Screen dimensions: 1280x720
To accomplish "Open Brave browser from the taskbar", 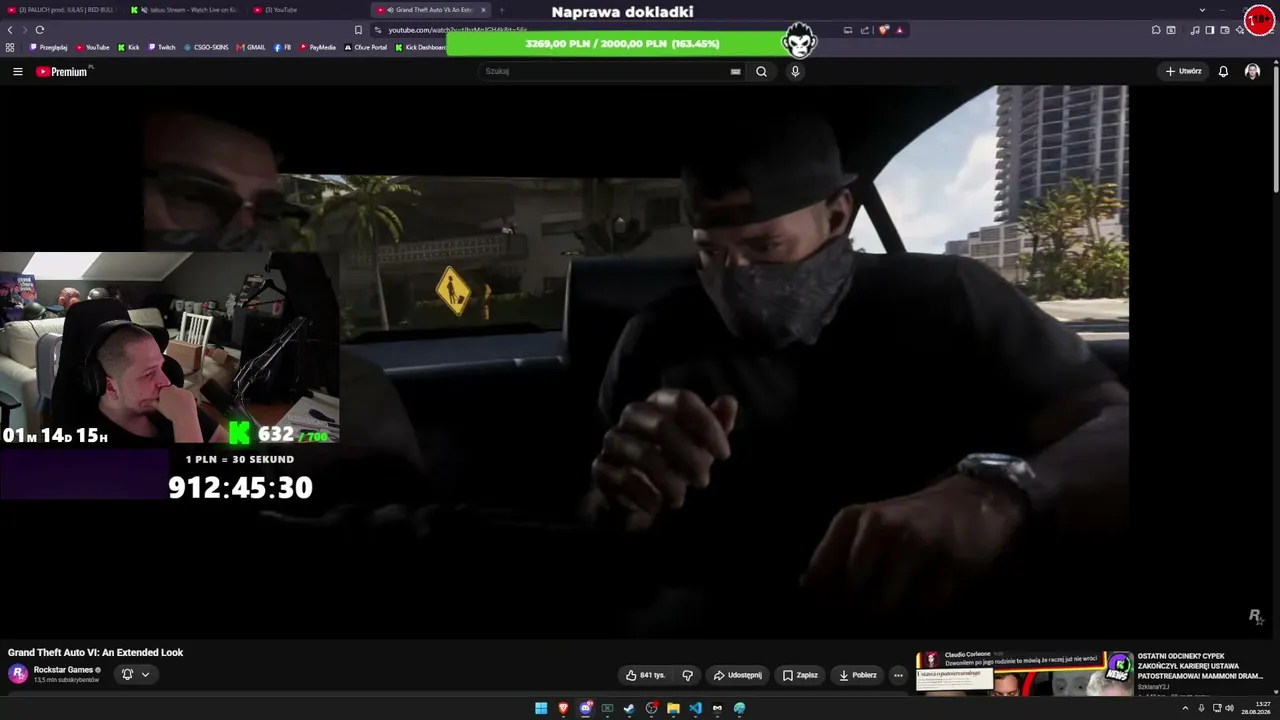I will [x=563, y=708].
